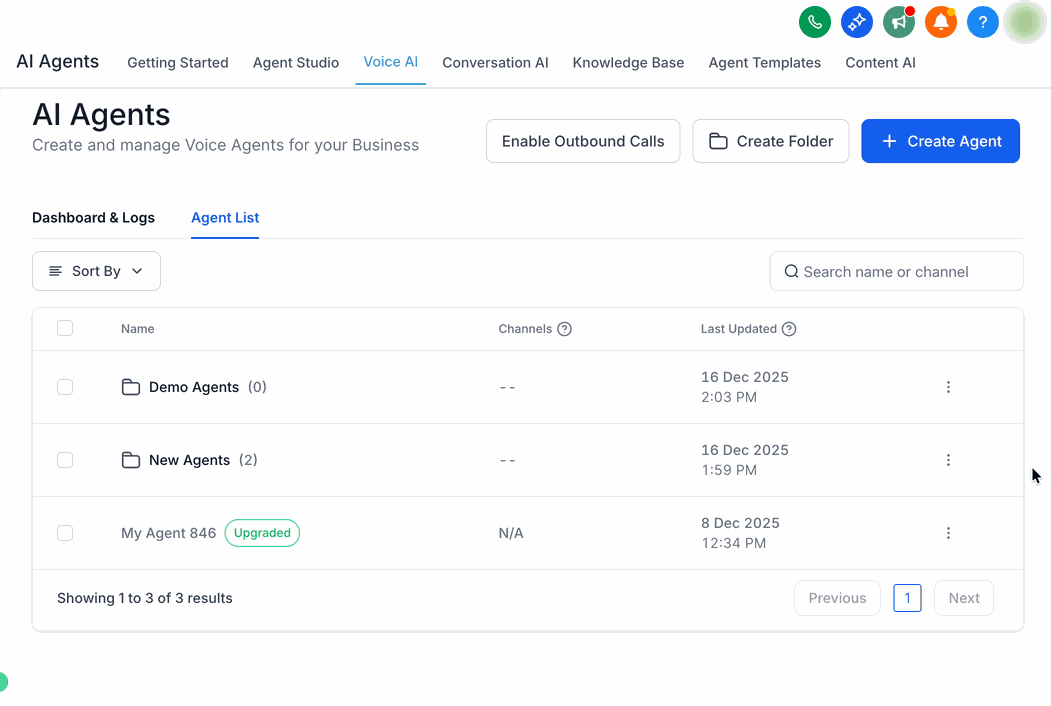Screen dimensions: 1051x706
Task: Click the blue Create Agent button
Action: tap(940, 141)
